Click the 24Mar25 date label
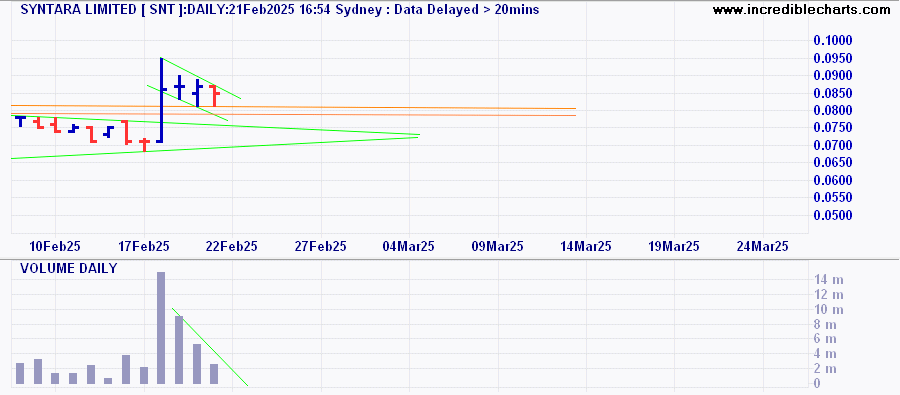Screen dimensions: 900x395 (763, 246)
